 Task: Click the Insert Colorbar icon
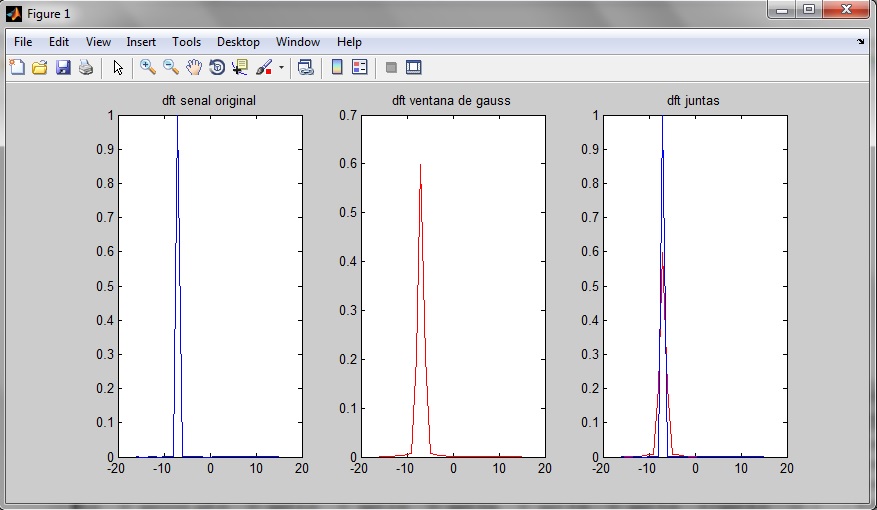(337, 68)
